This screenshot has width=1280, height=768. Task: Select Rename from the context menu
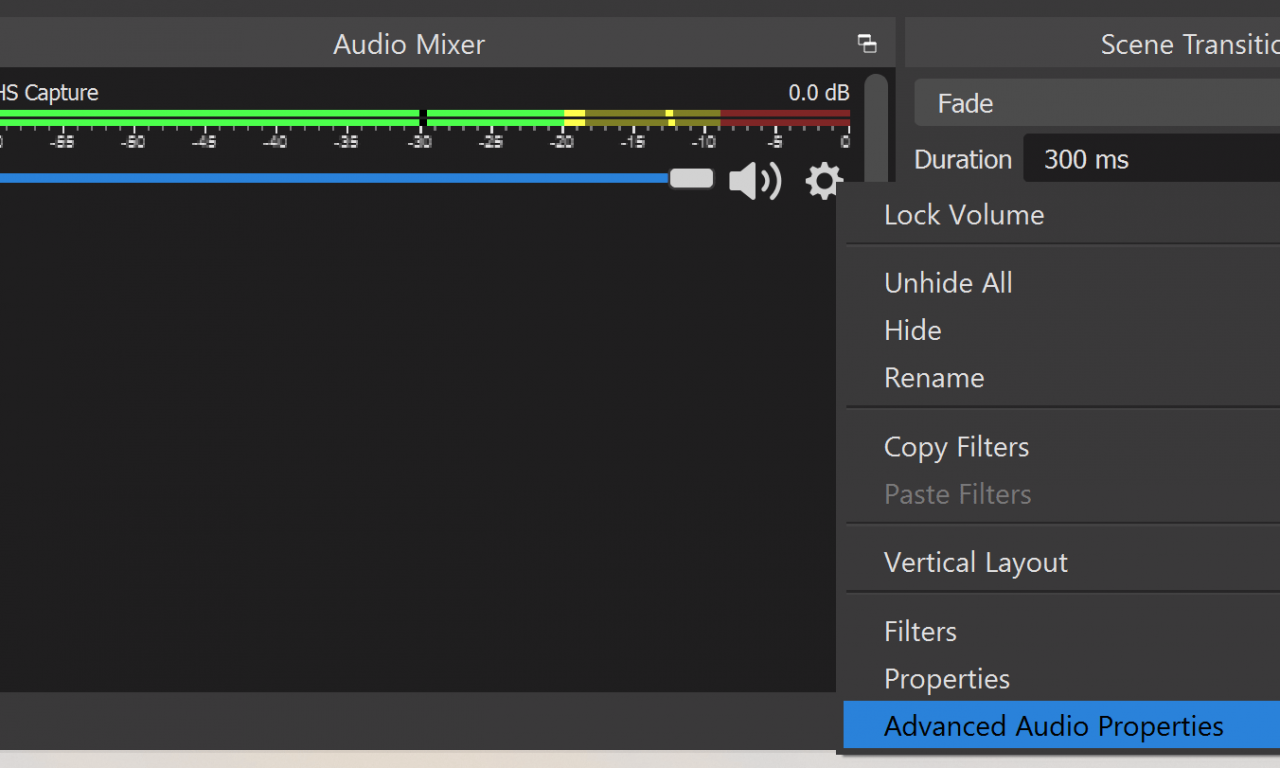(x=934, y=378)
